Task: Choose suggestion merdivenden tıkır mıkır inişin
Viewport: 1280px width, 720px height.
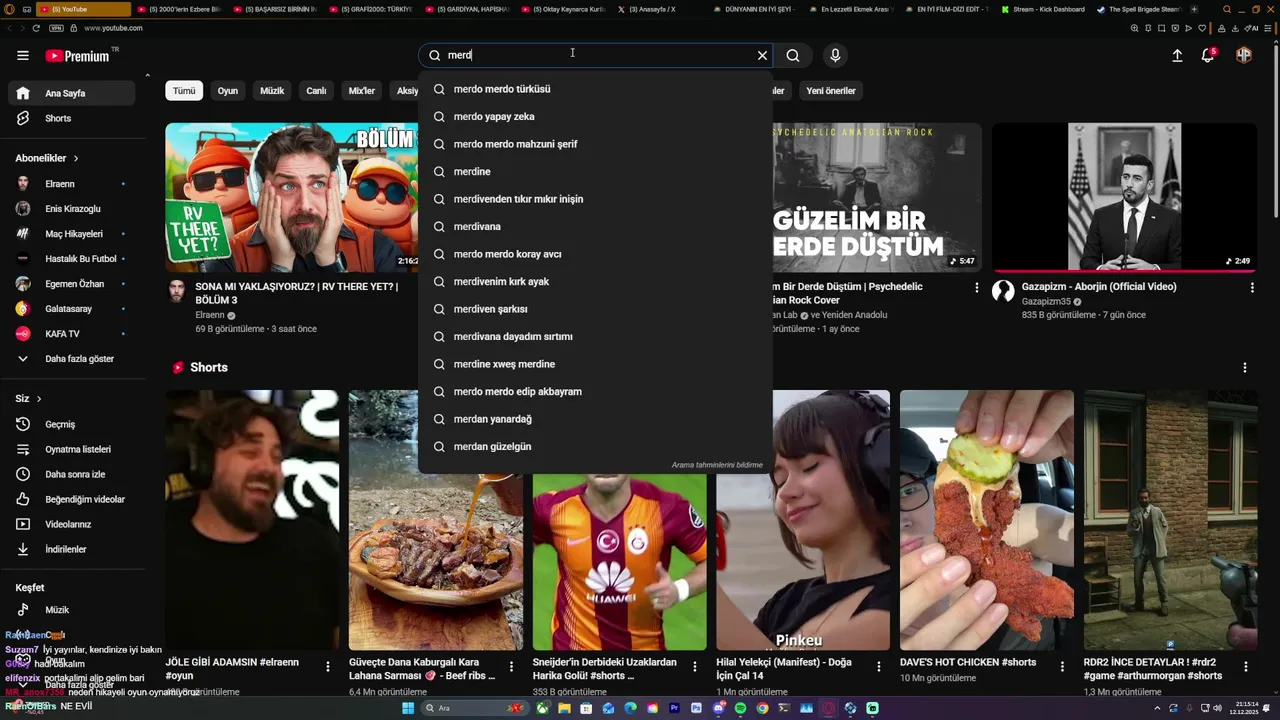Action: coord(595,199)
